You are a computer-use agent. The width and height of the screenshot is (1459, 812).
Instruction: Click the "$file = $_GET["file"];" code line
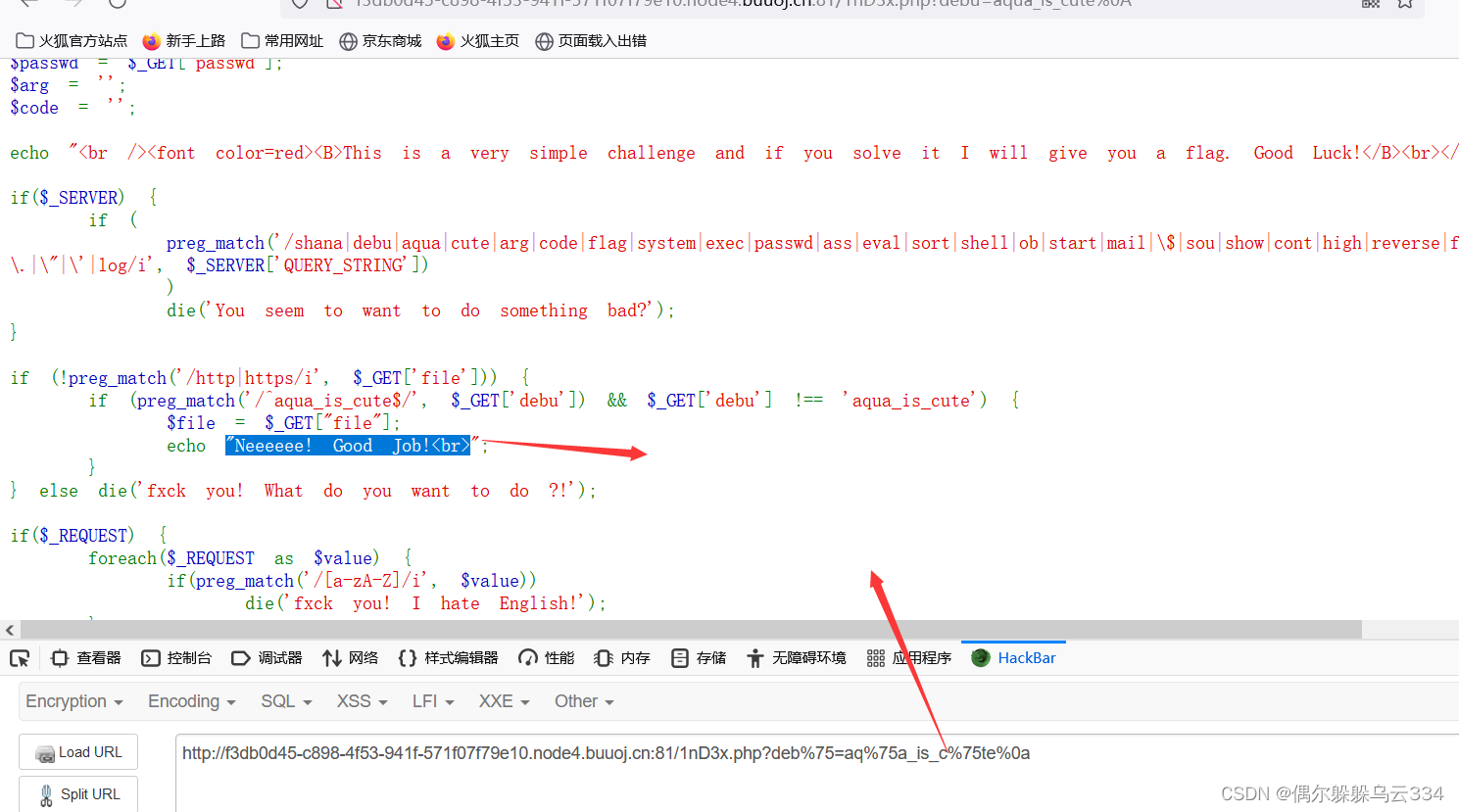coord(283,423)
